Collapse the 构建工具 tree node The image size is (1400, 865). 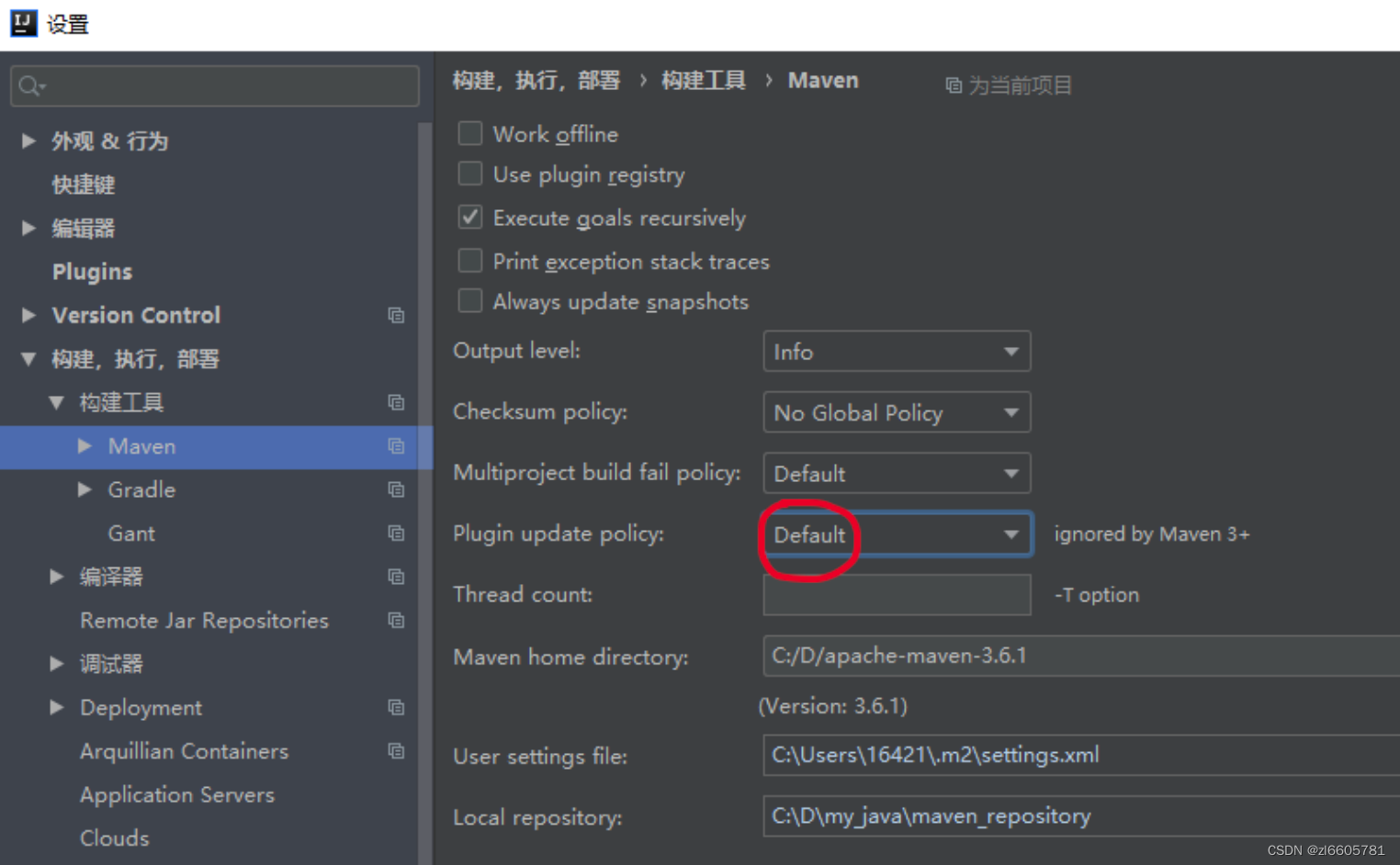(57, 402)
